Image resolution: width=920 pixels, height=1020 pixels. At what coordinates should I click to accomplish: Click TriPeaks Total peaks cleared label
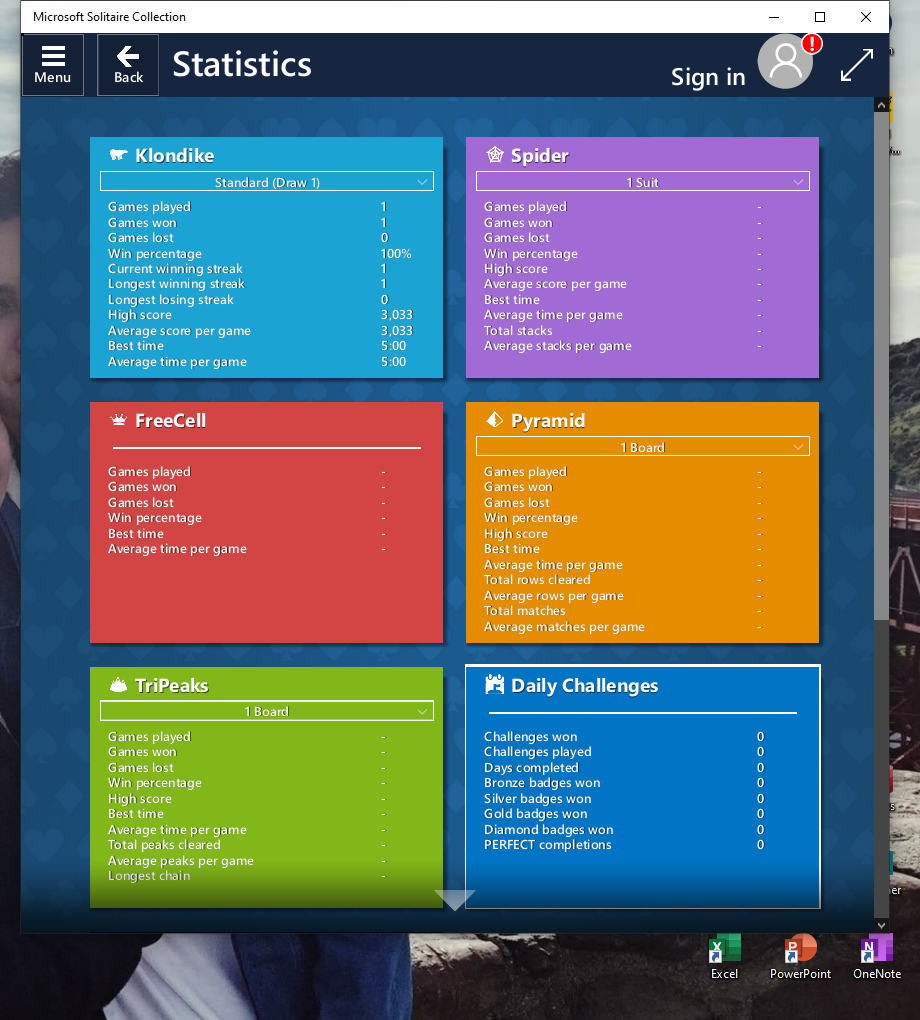164,845
